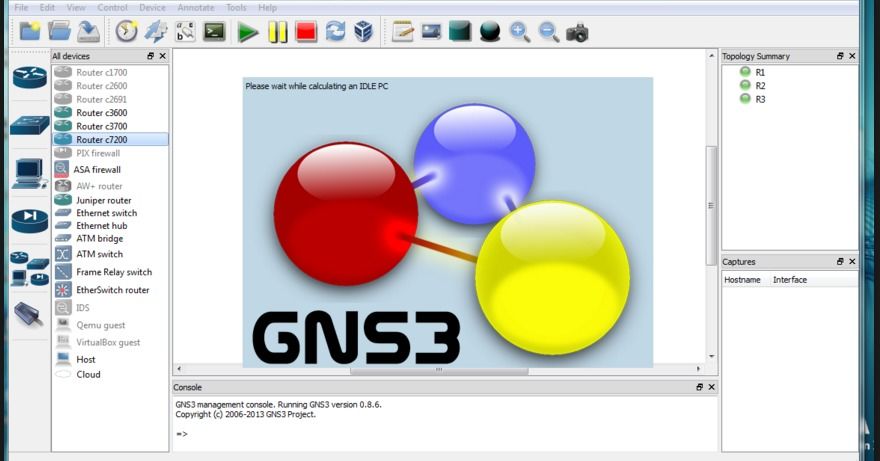Reload all devices with blue arrows icon
This screenshot has height=461, width=880.
(x=335, y=32)
